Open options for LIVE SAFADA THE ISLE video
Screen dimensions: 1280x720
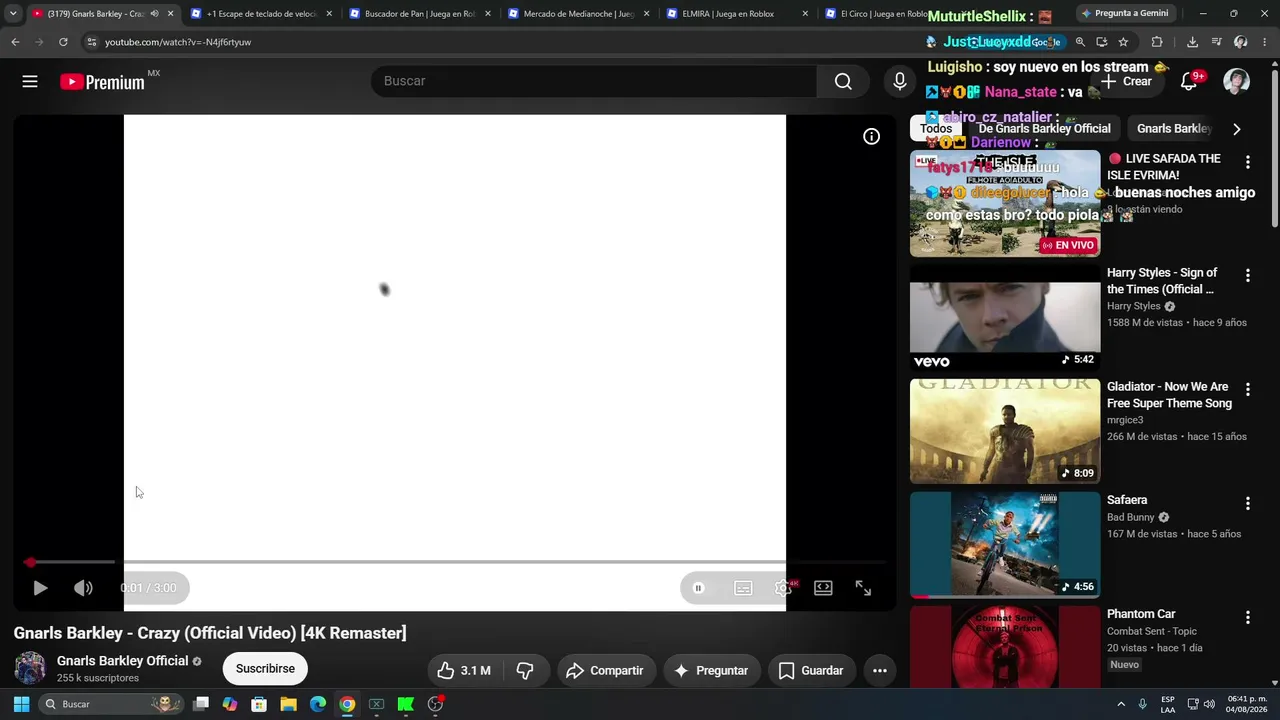[x=1247, y=162]
